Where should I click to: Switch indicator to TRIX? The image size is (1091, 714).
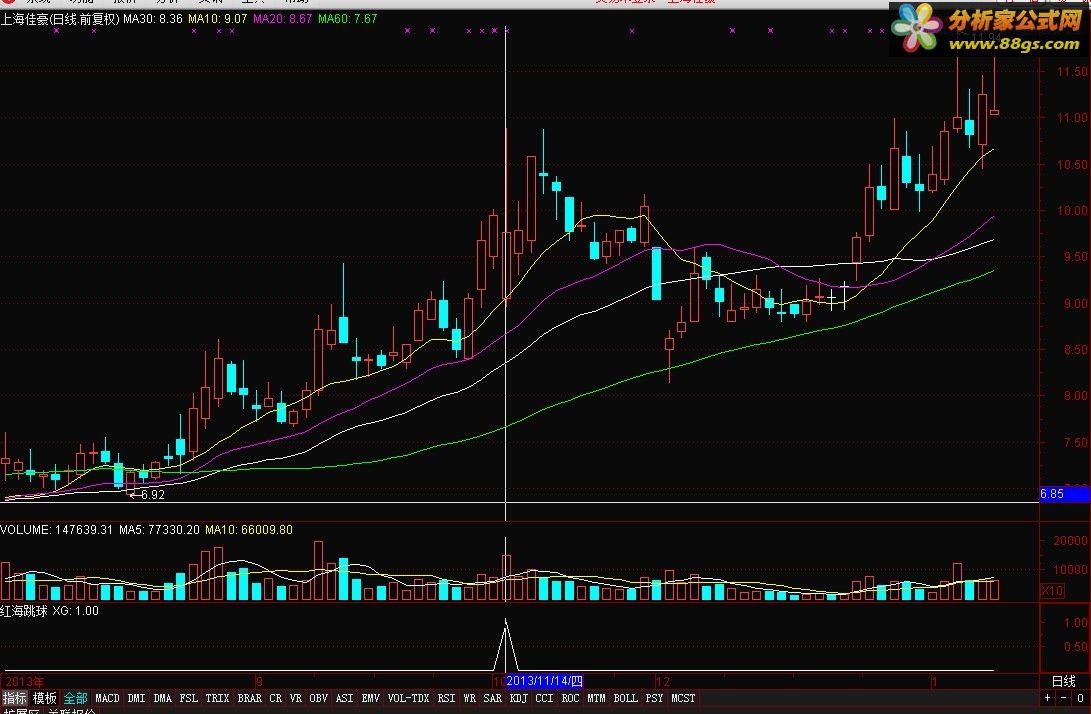click(x=217, y=698)
